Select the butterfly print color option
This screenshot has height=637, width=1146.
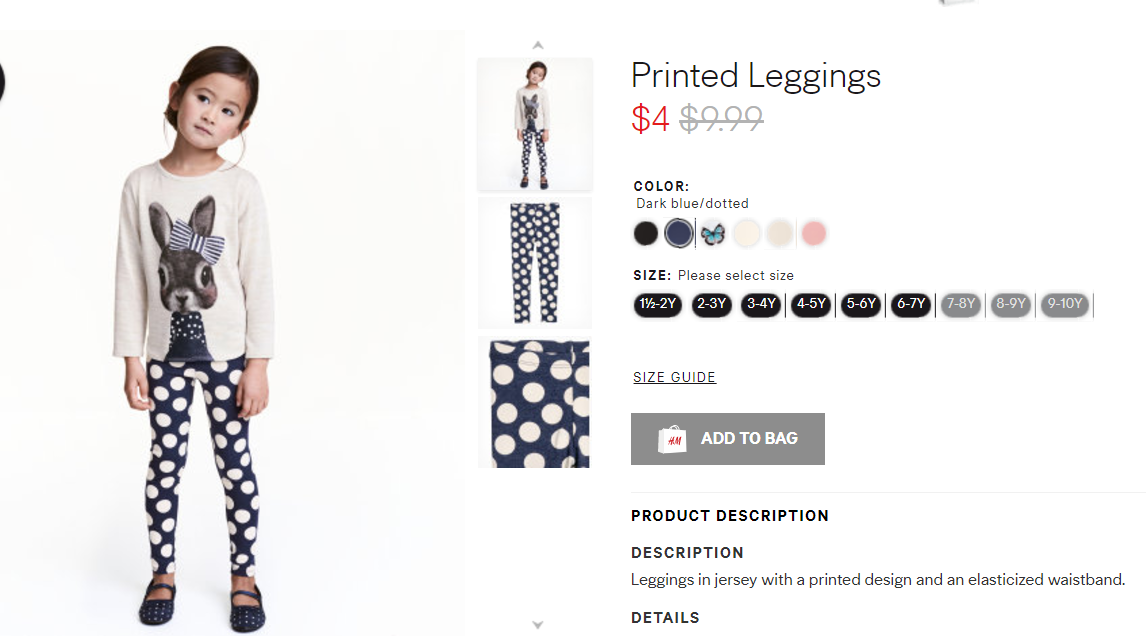[x=712, y=234]
